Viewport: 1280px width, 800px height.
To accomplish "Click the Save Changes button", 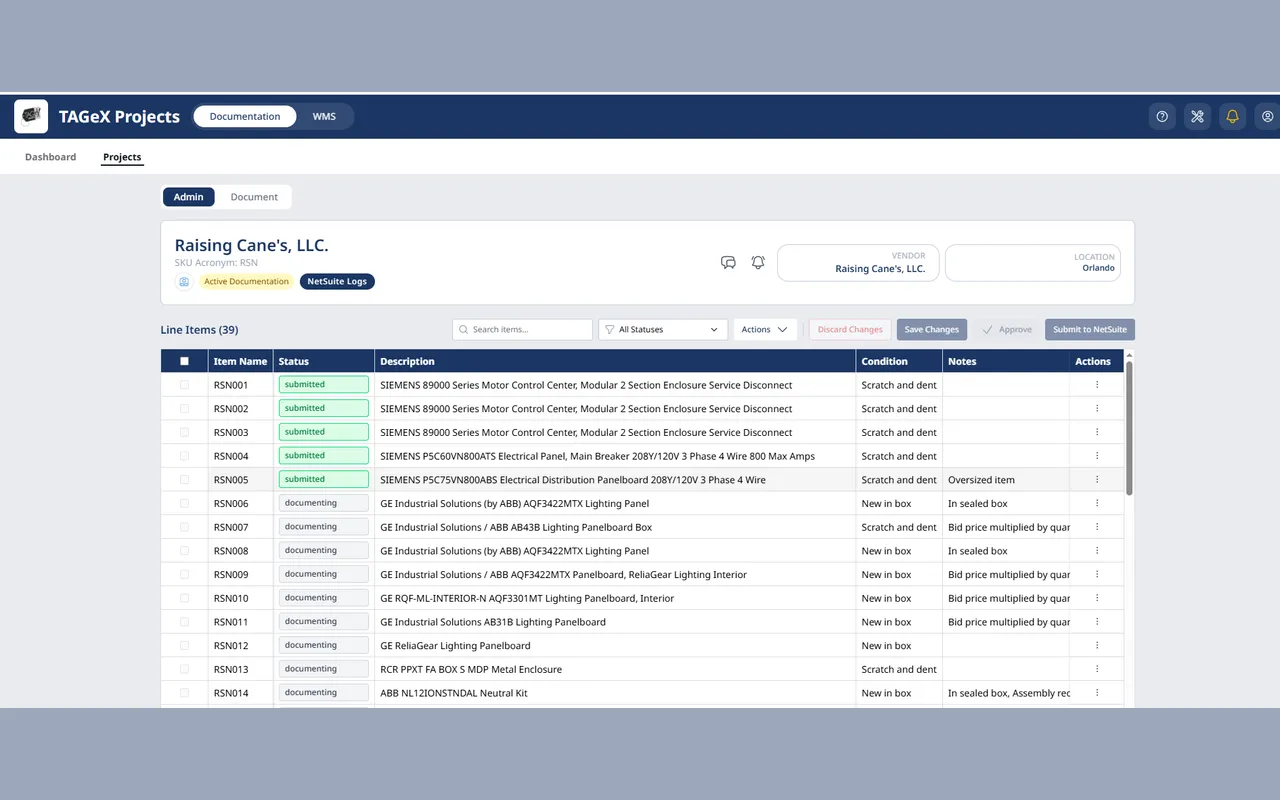I will point(932,329).
